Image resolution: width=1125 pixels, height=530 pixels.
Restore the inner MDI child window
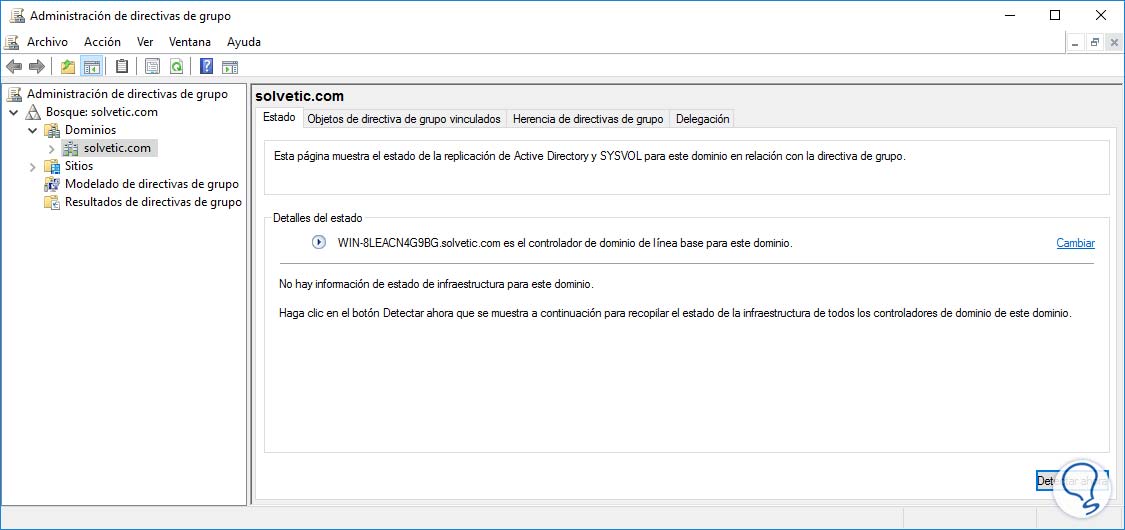1094,42
